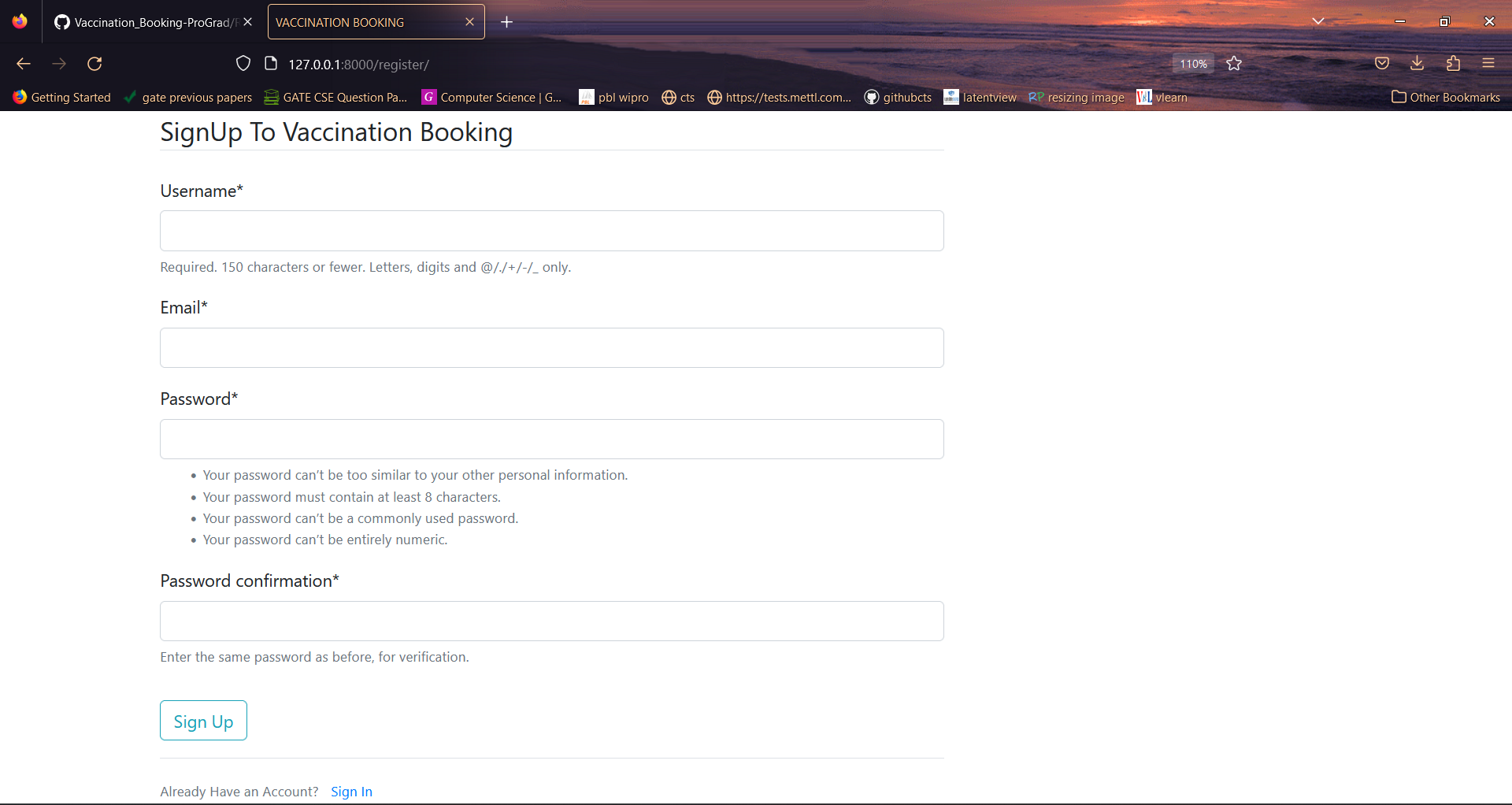
Task: Bookmark this page with the star icon
Action: tap(1233, 63)
